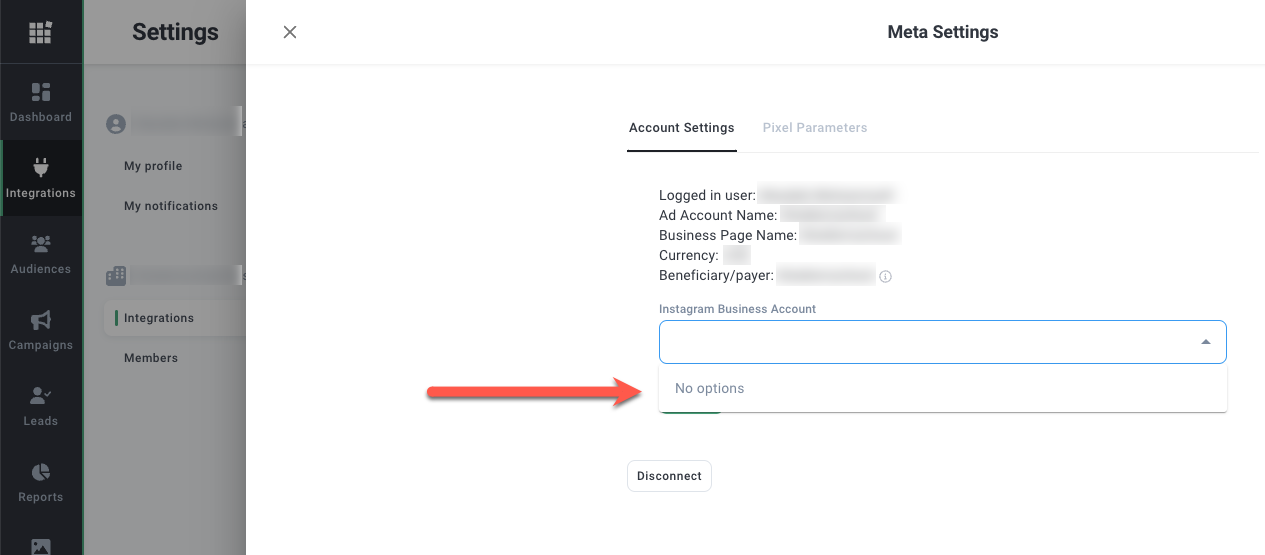The image size is (1265, 555).
Task: Open the Audiences section
Action: click(x=41, y=254)
